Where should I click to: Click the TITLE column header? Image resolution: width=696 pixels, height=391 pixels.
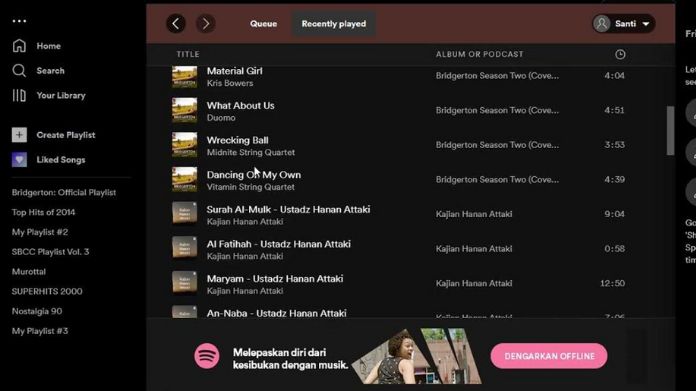188,54
